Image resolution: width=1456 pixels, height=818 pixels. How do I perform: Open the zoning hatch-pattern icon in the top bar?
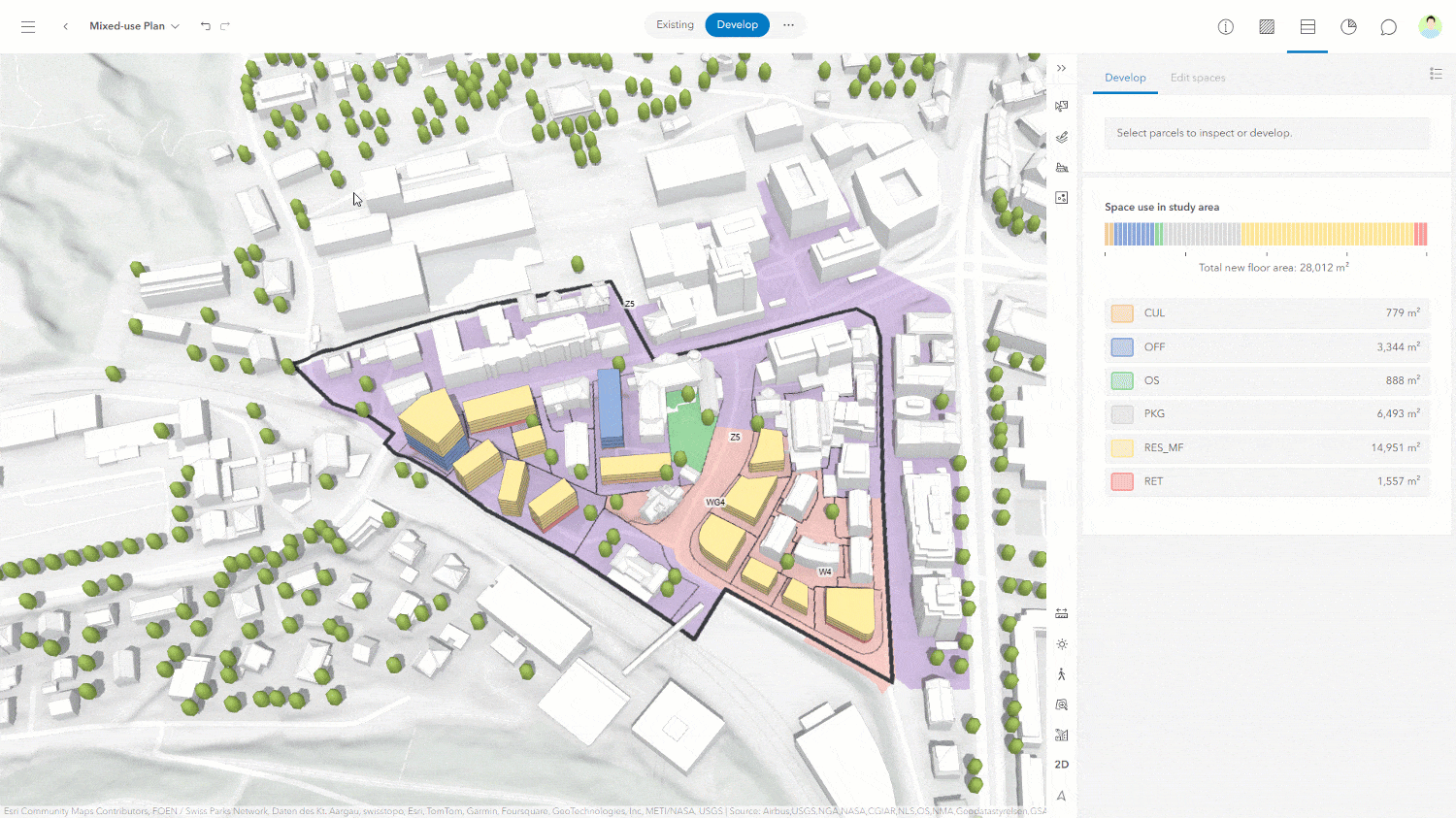[x=1266, y=26]
